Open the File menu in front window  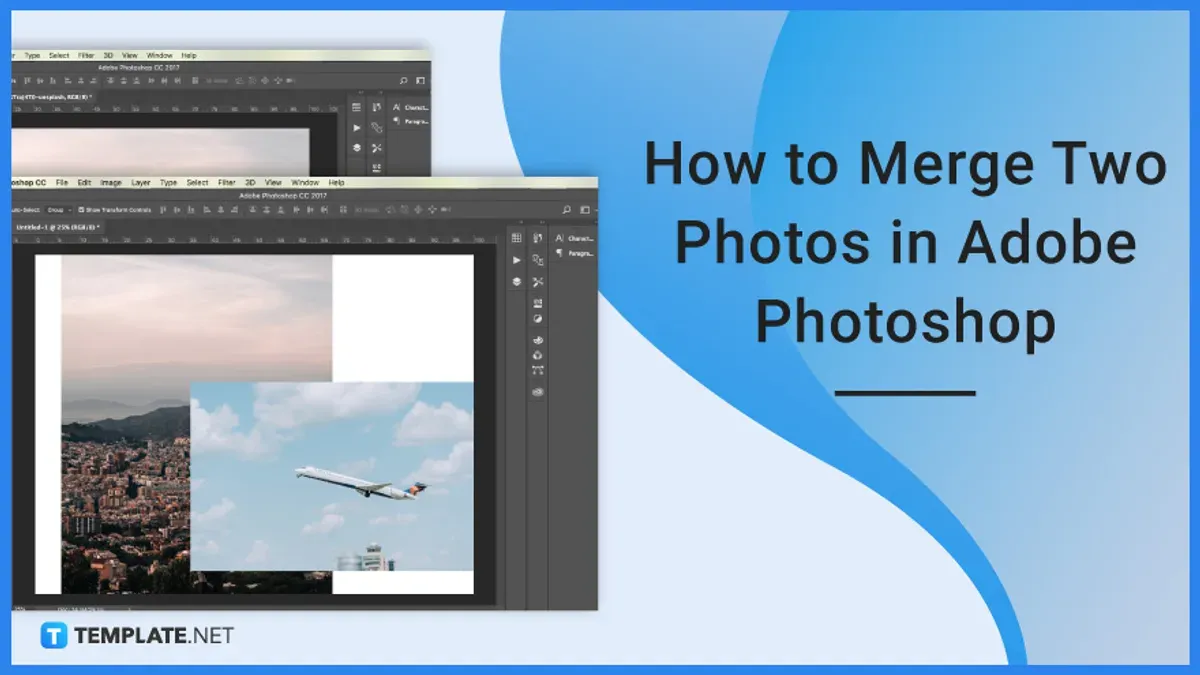[x=62, y=183]
